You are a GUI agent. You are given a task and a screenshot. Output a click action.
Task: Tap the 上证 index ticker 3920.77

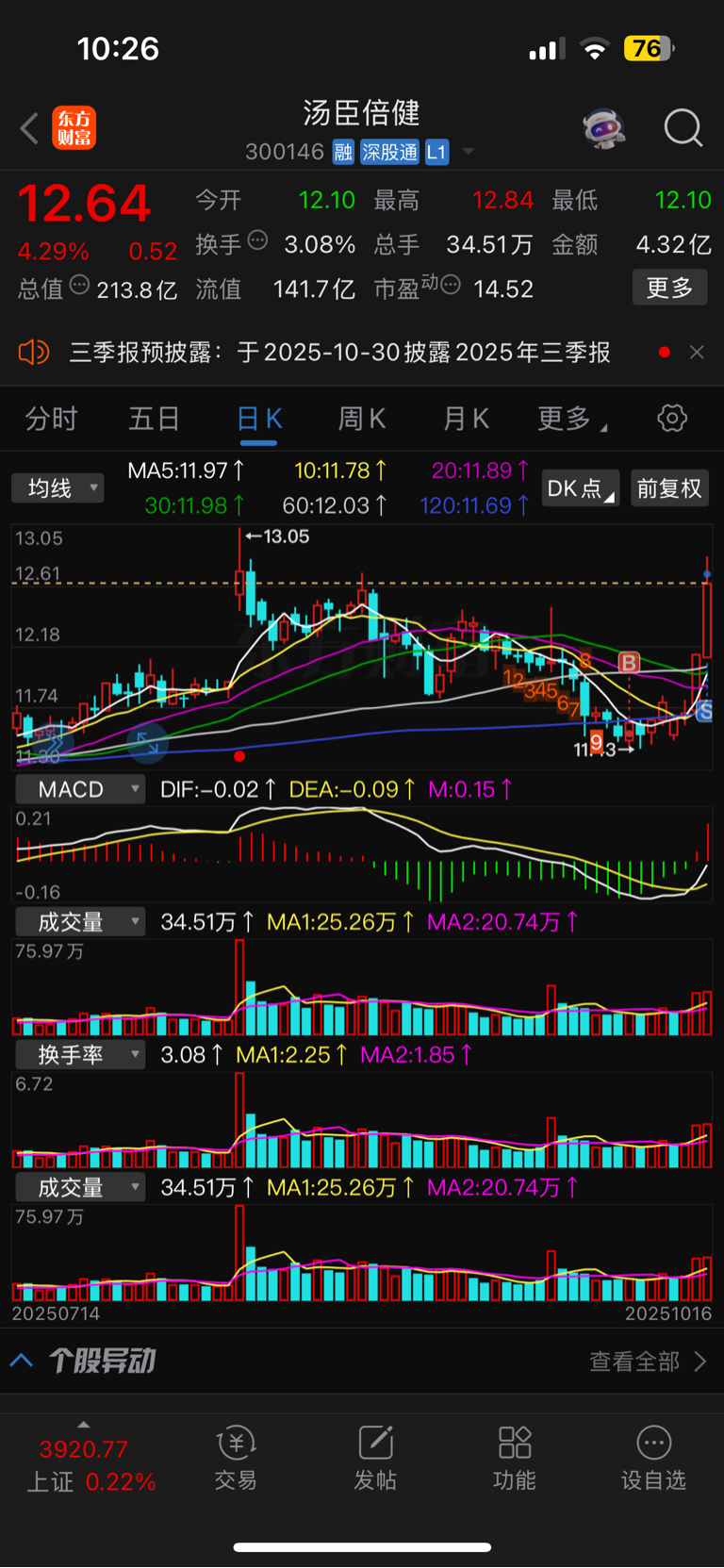pos(83,1449)
